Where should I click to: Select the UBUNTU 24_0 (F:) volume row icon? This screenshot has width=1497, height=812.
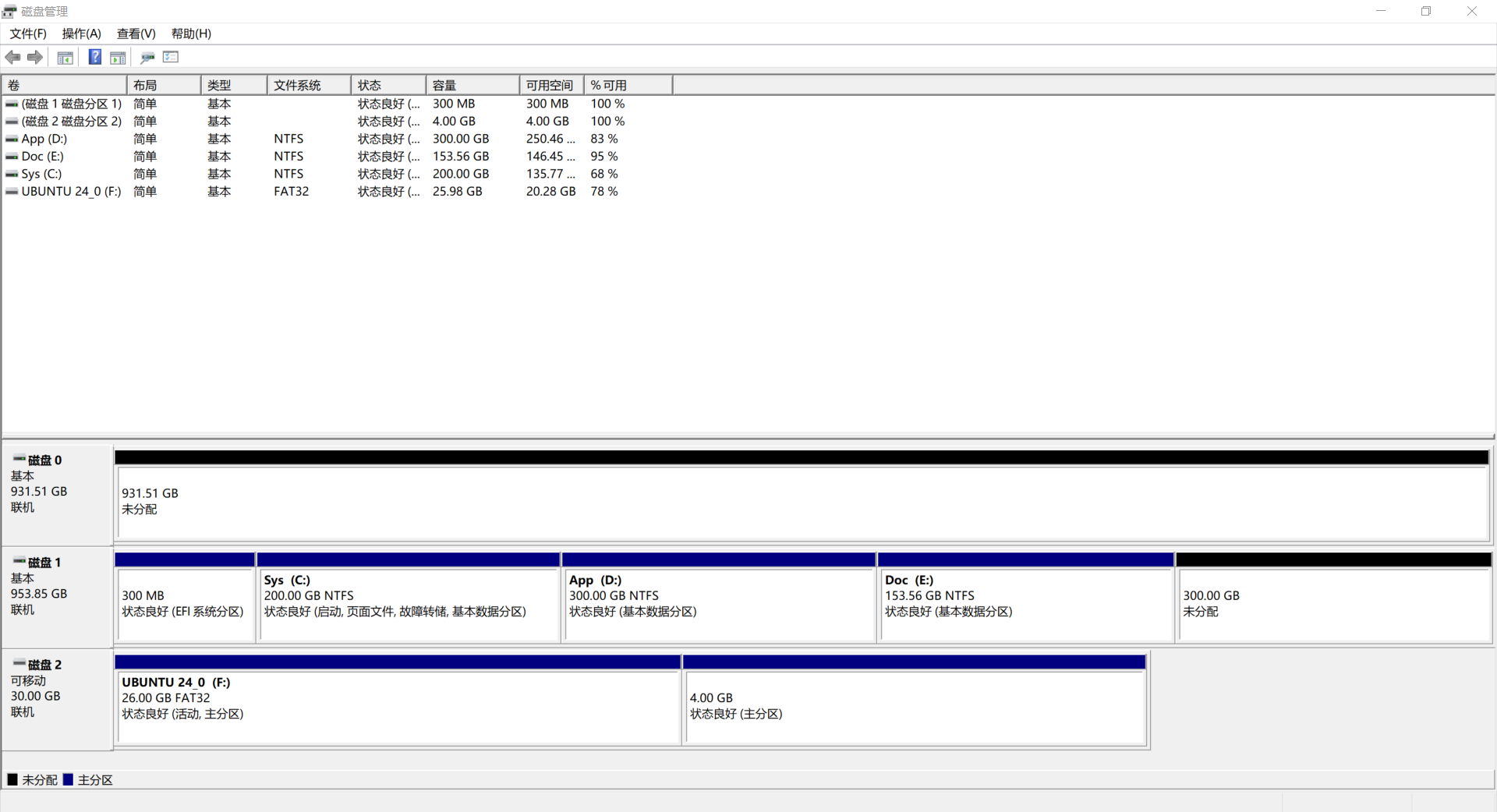(12, 192)
